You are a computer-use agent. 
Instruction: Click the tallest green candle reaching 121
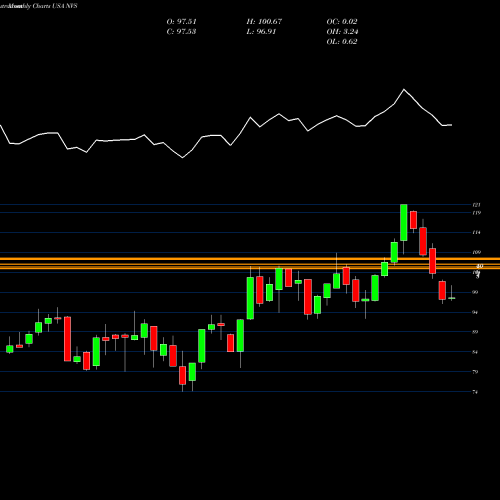(404, 222)
